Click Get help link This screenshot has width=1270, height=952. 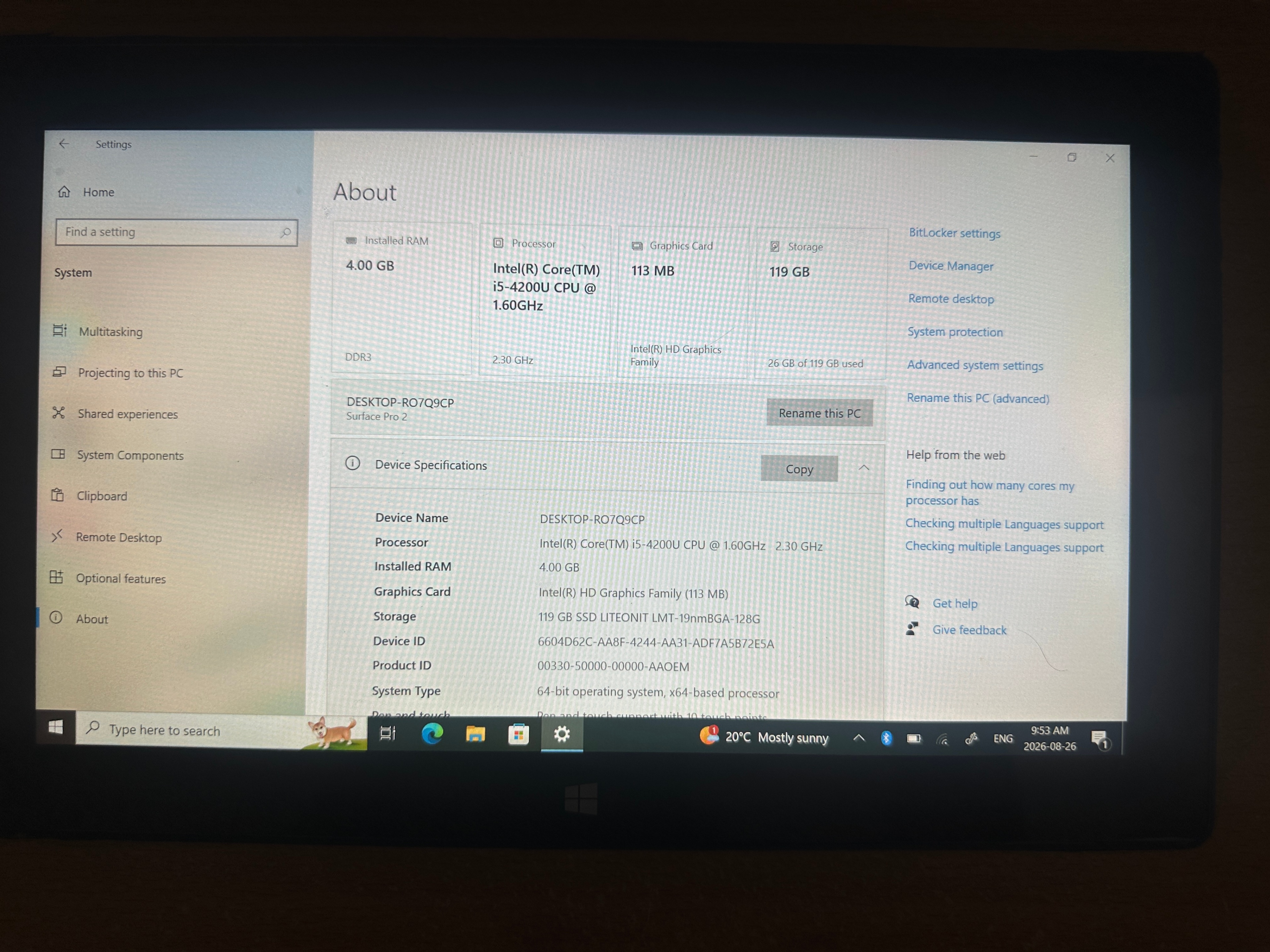955,603
